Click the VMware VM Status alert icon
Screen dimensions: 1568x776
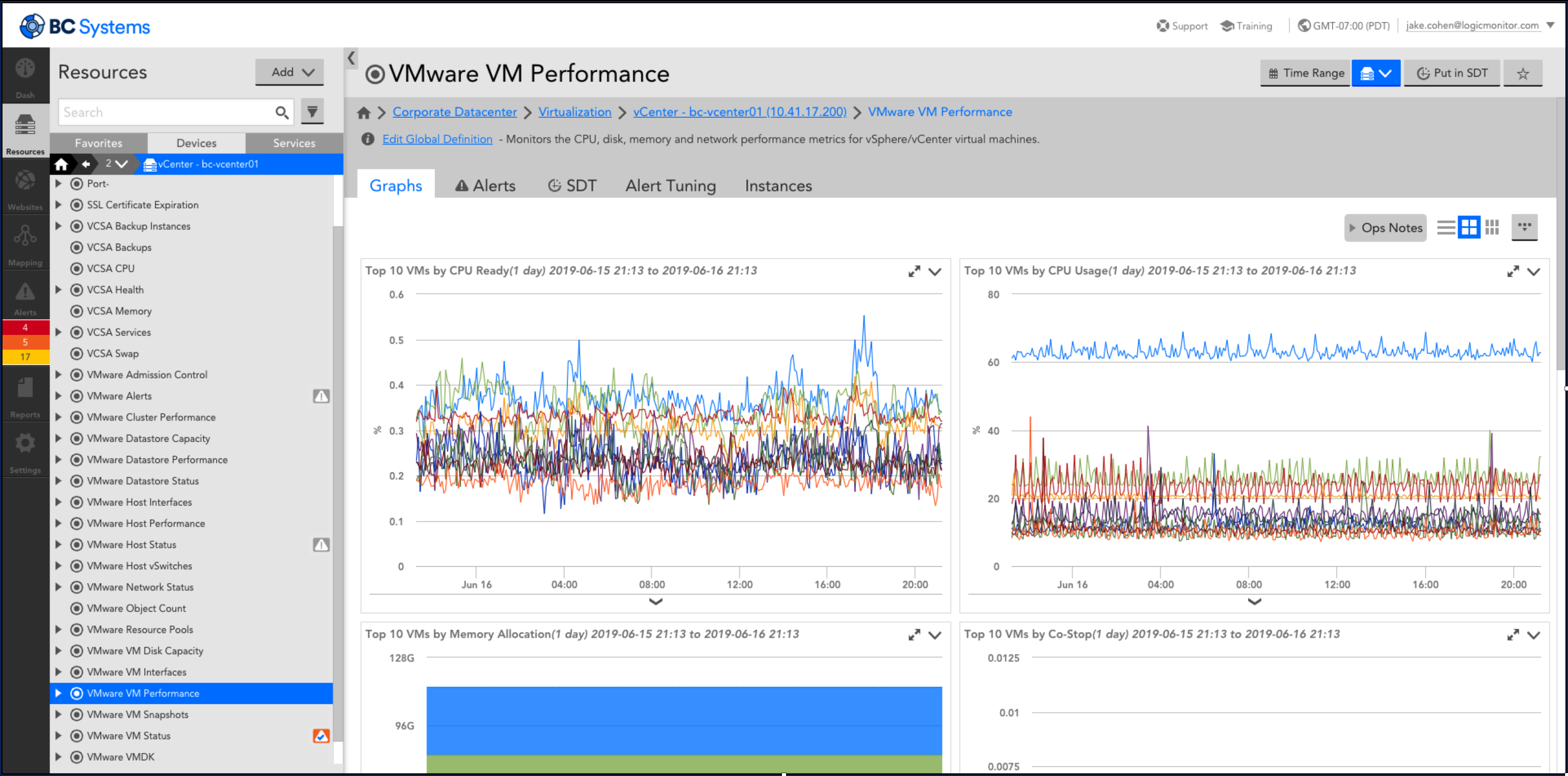click(321, 736)
